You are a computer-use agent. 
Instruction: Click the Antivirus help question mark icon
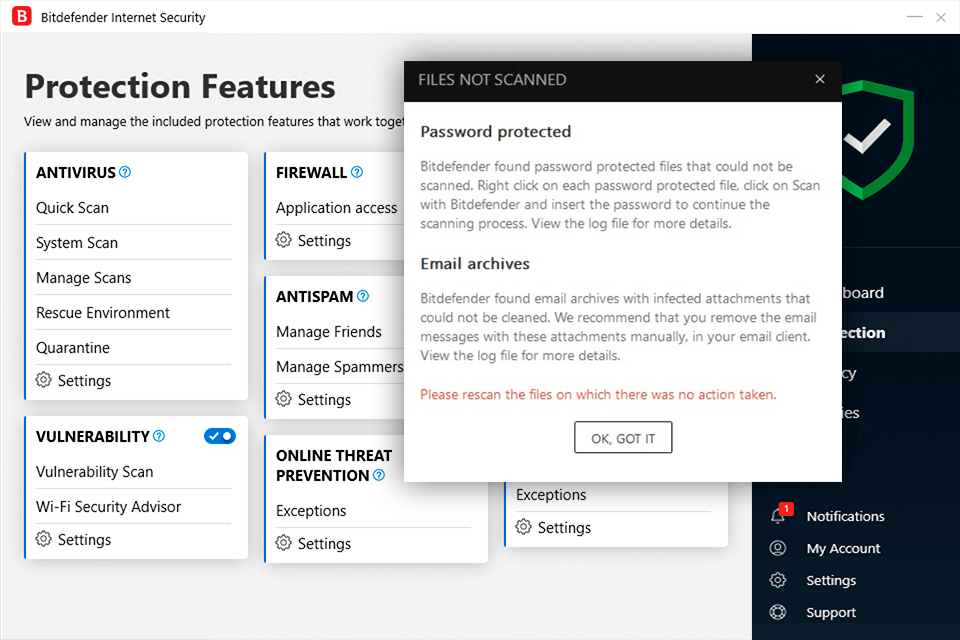tap(125, 172)
